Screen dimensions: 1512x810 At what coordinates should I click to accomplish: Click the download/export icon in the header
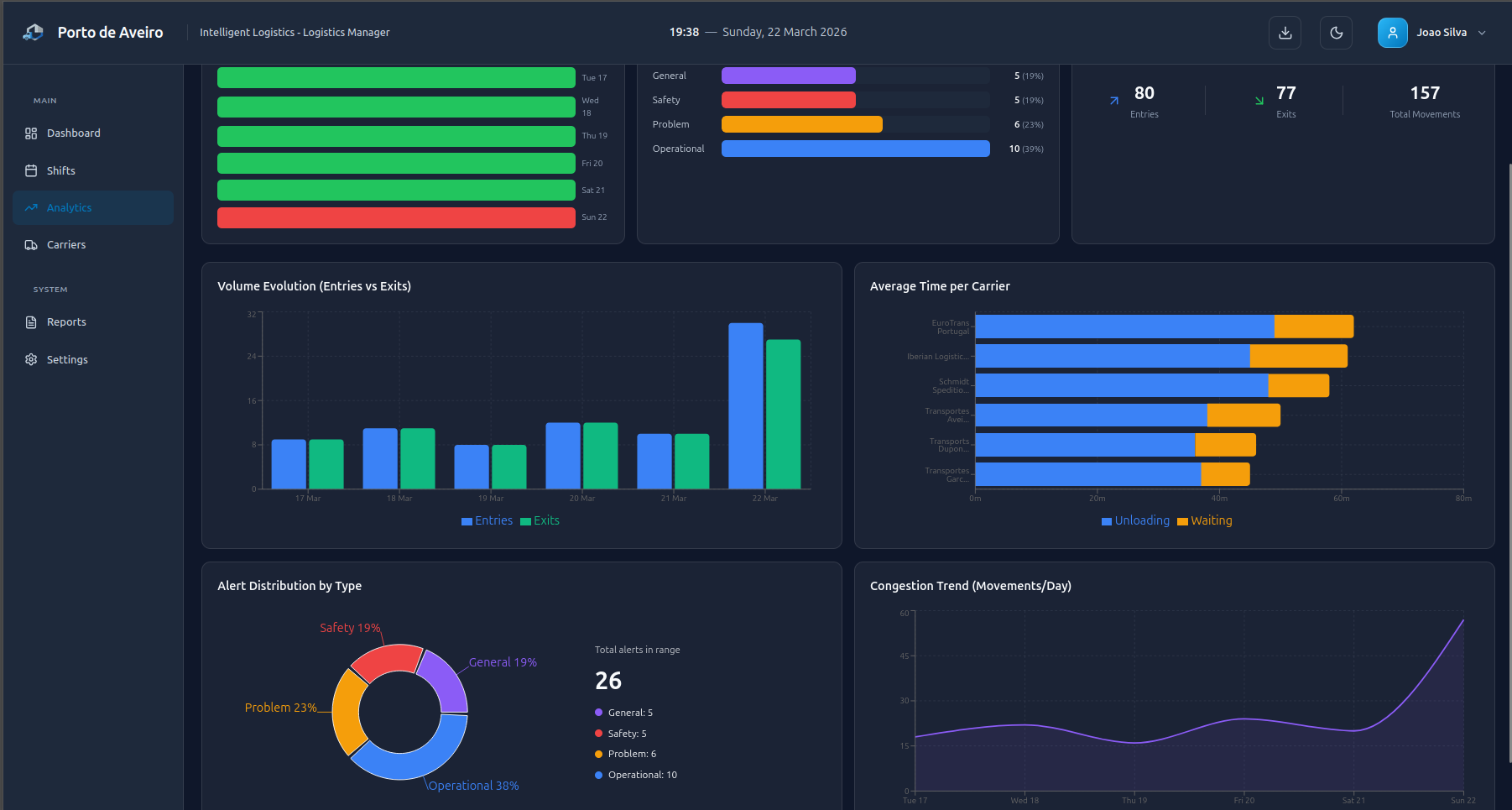[x=1285, y=32]
